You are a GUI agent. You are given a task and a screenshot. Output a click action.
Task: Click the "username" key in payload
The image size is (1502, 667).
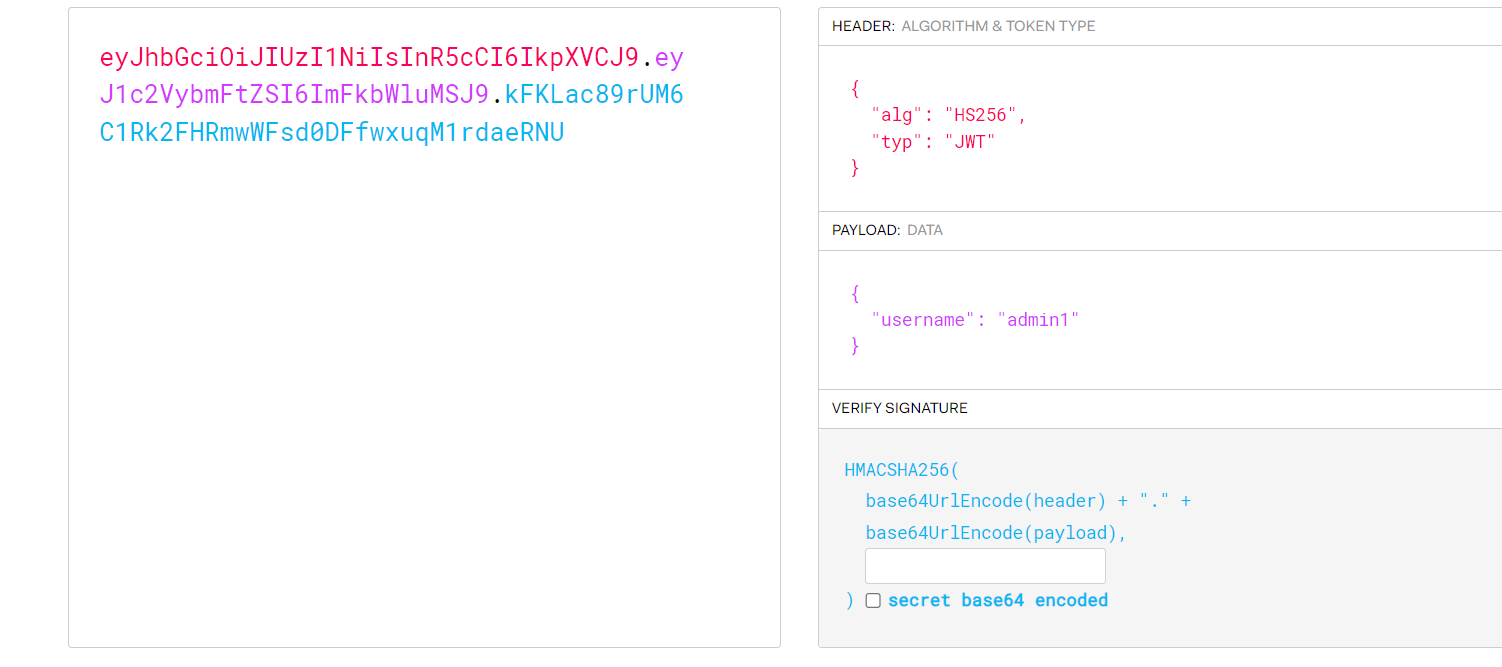coord(922,320)
